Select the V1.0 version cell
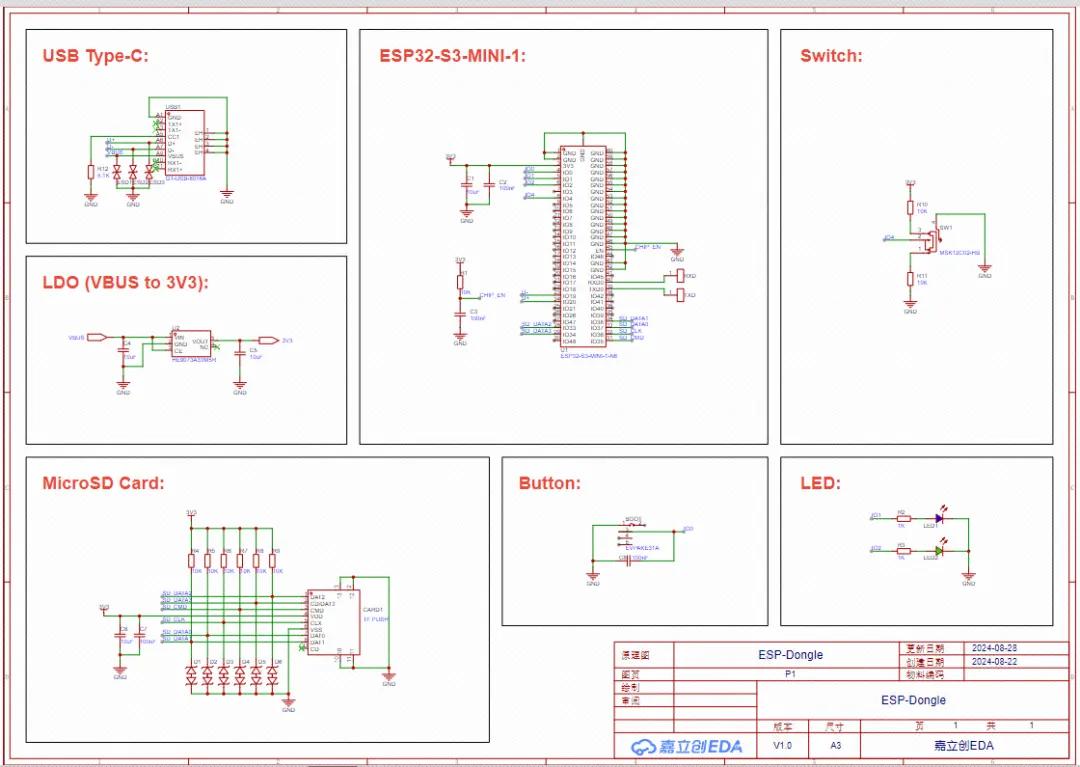 point(782,746)
